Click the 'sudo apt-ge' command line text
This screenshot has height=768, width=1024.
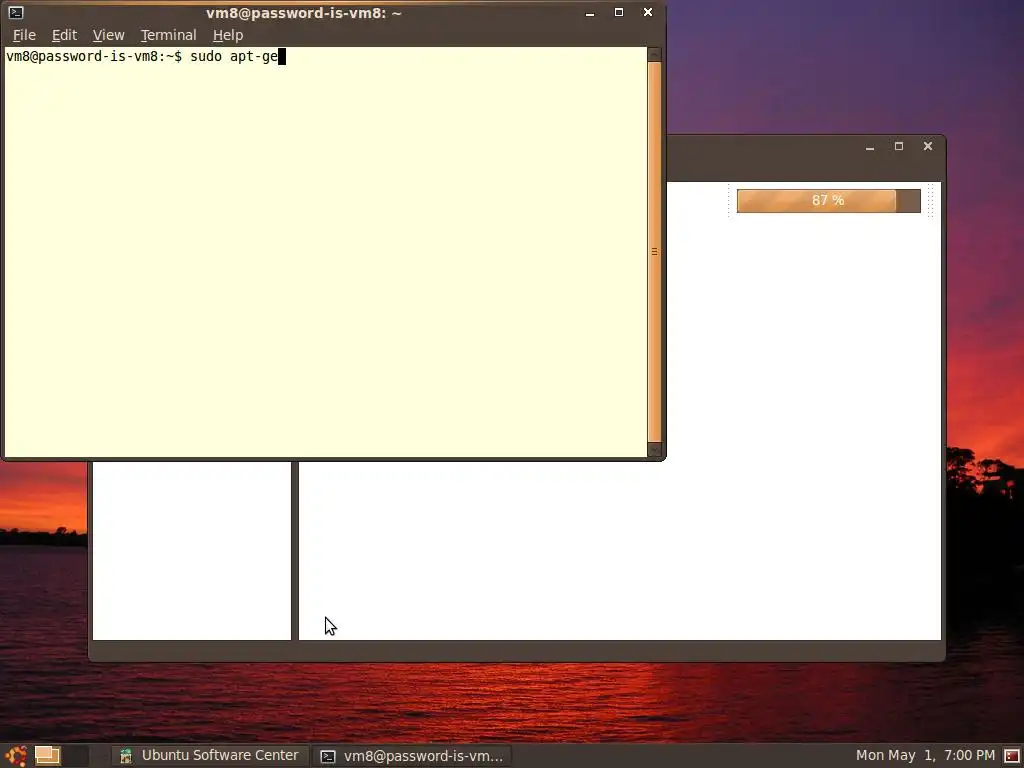(234, 56)
